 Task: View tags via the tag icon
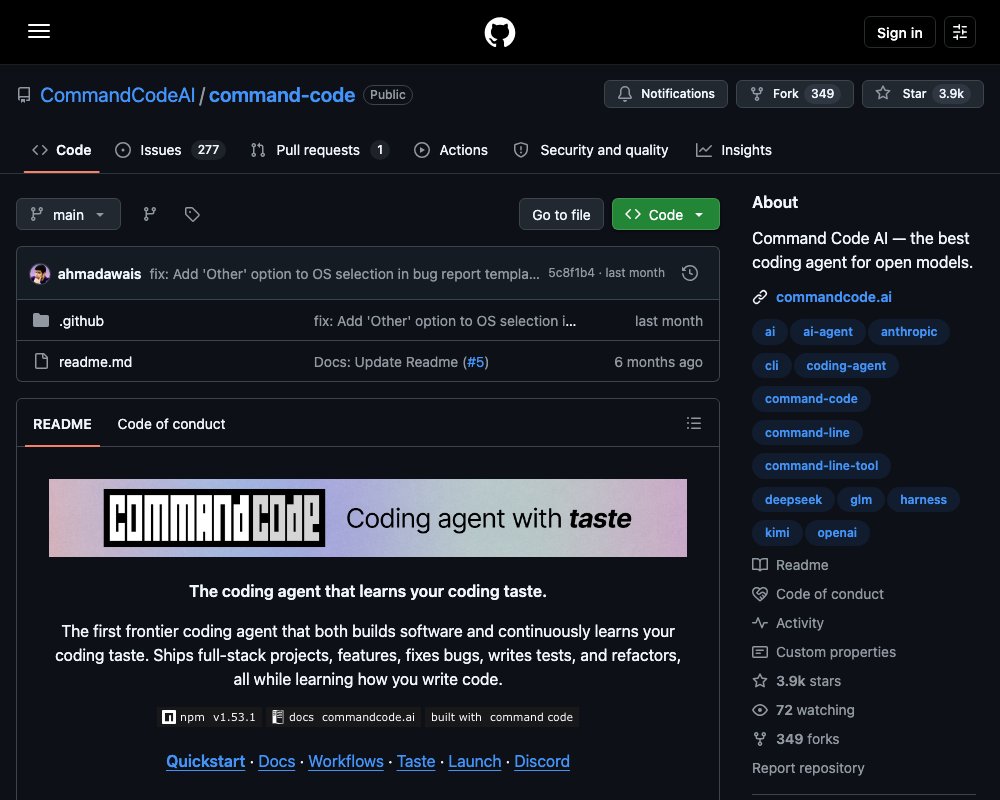click(192, 214)
